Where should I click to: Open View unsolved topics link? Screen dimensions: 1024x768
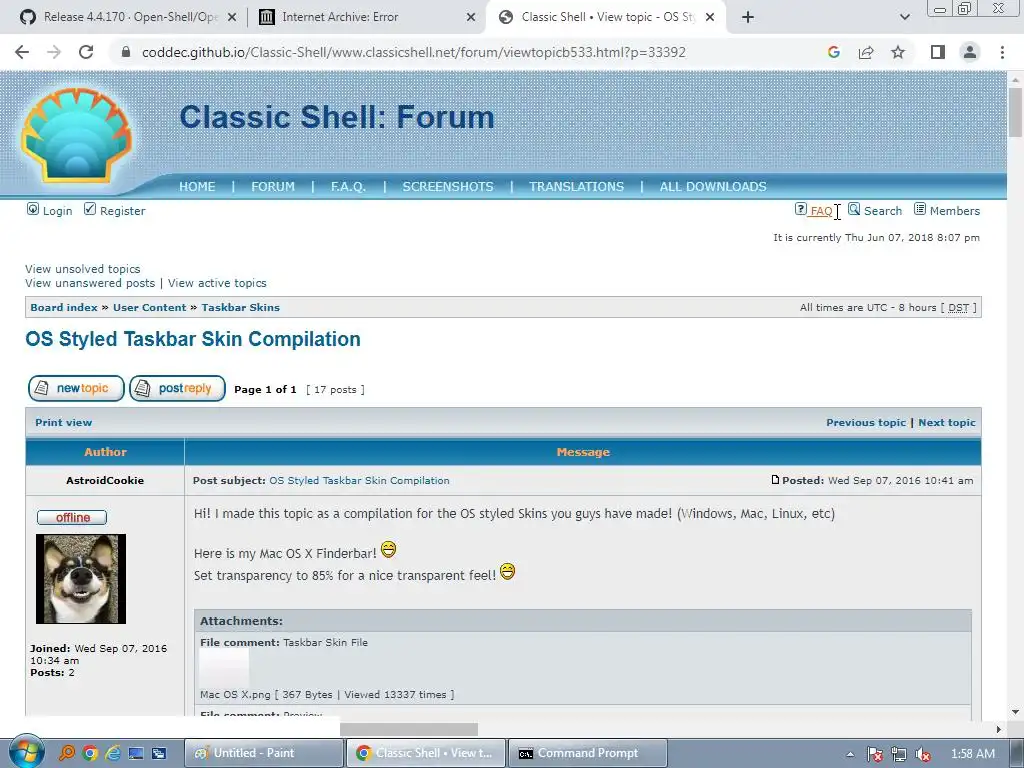(x=82, y=269)
